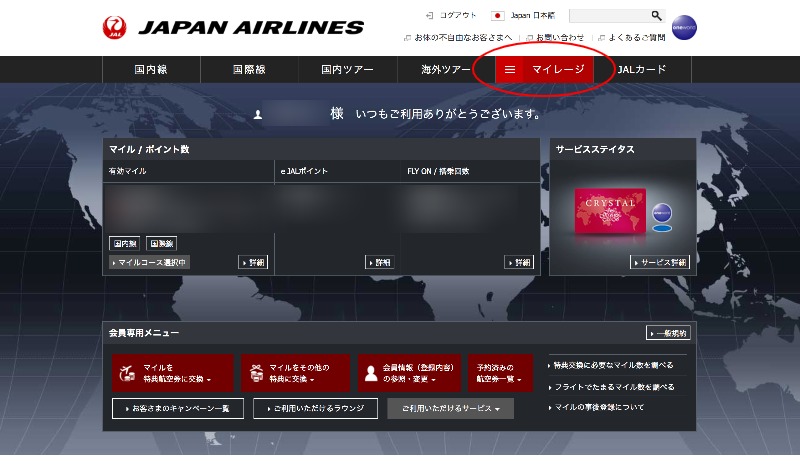Image resolution: width=800 pixels, height=469 pixels.
Task: Open the よくあるご質問 link
Action: (x=637, y=37)
